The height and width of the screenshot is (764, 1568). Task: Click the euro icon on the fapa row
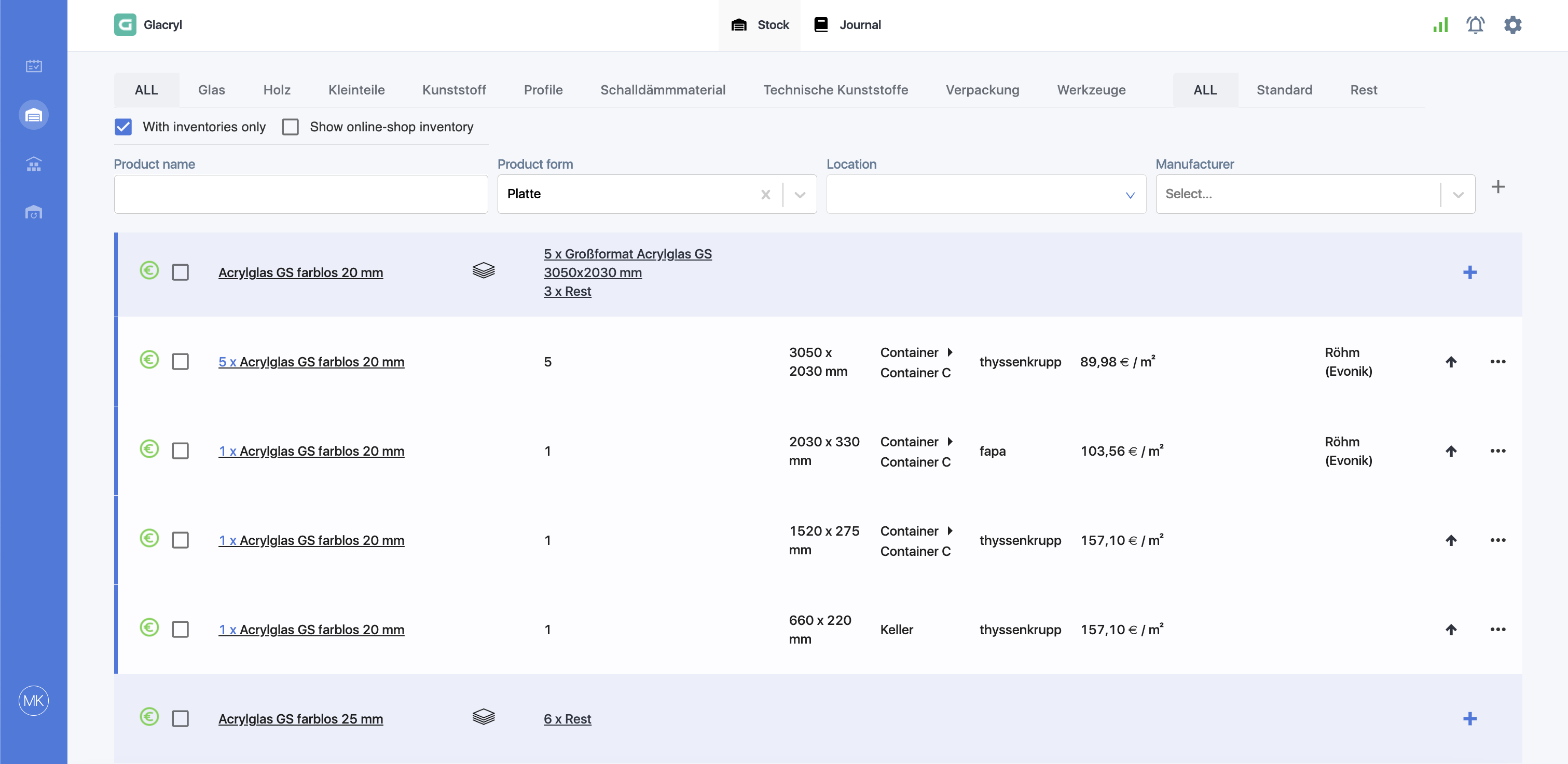pyautogui.click(x=149, y=449)
